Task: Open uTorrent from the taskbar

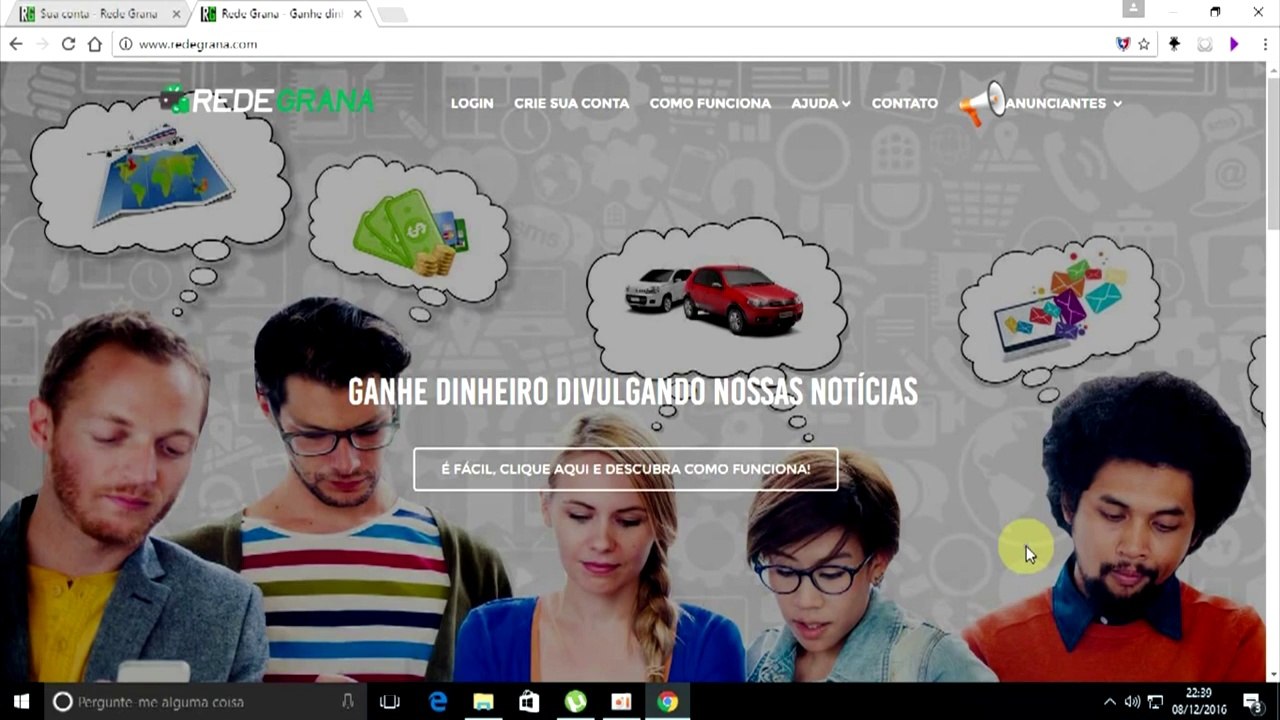Action: pos(575,702)
